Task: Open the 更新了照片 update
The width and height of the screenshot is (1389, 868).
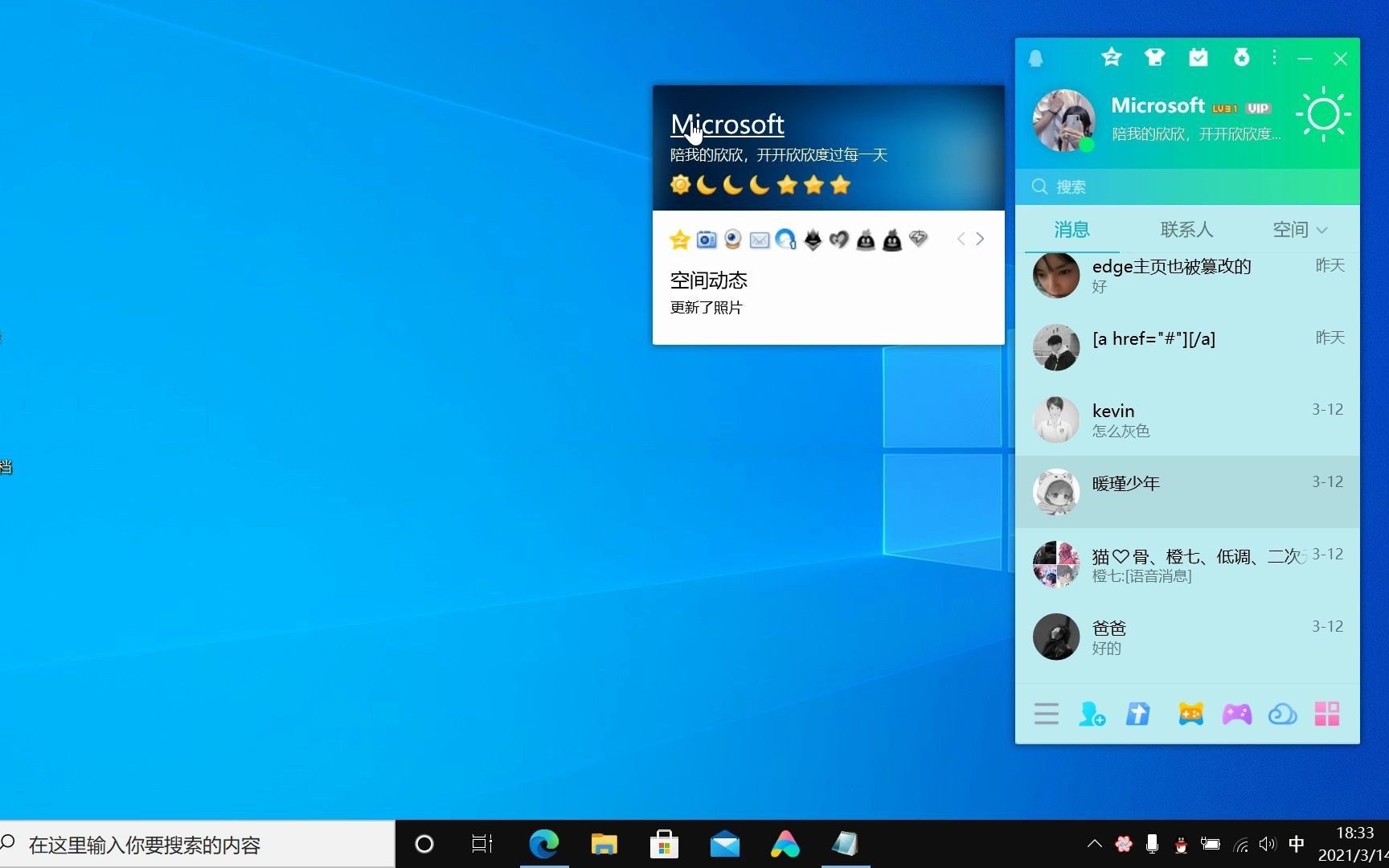Action: point(707,308)
